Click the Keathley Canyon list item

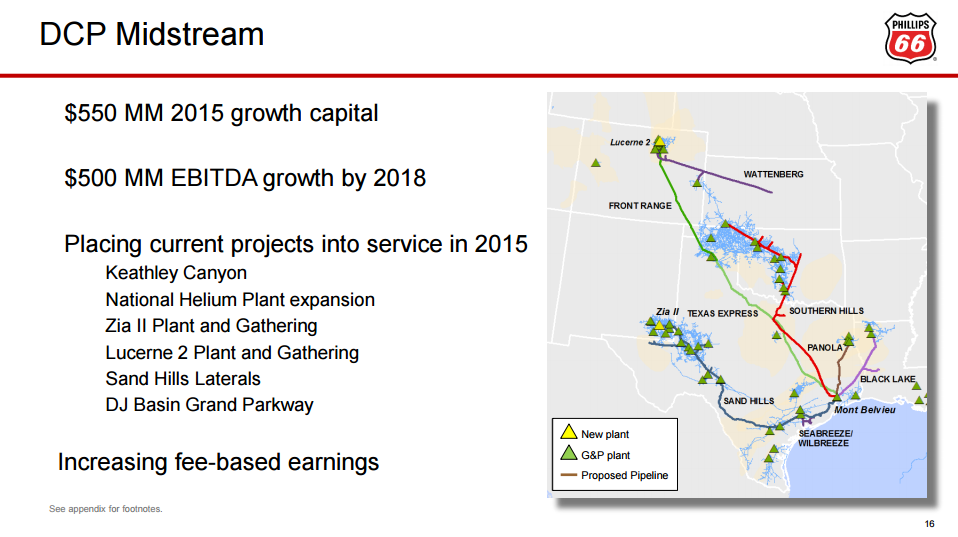click(x=176, y=273)
